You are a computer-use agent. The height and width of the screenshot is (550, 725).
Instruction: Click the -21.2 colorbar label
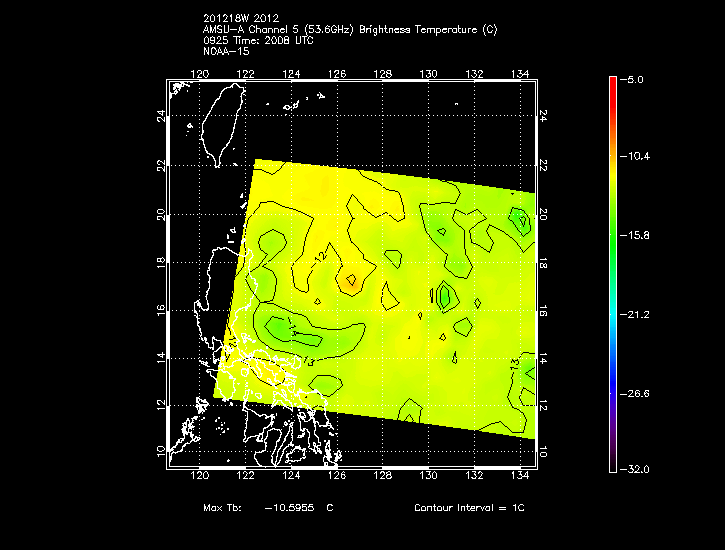[x=634, y=315]
